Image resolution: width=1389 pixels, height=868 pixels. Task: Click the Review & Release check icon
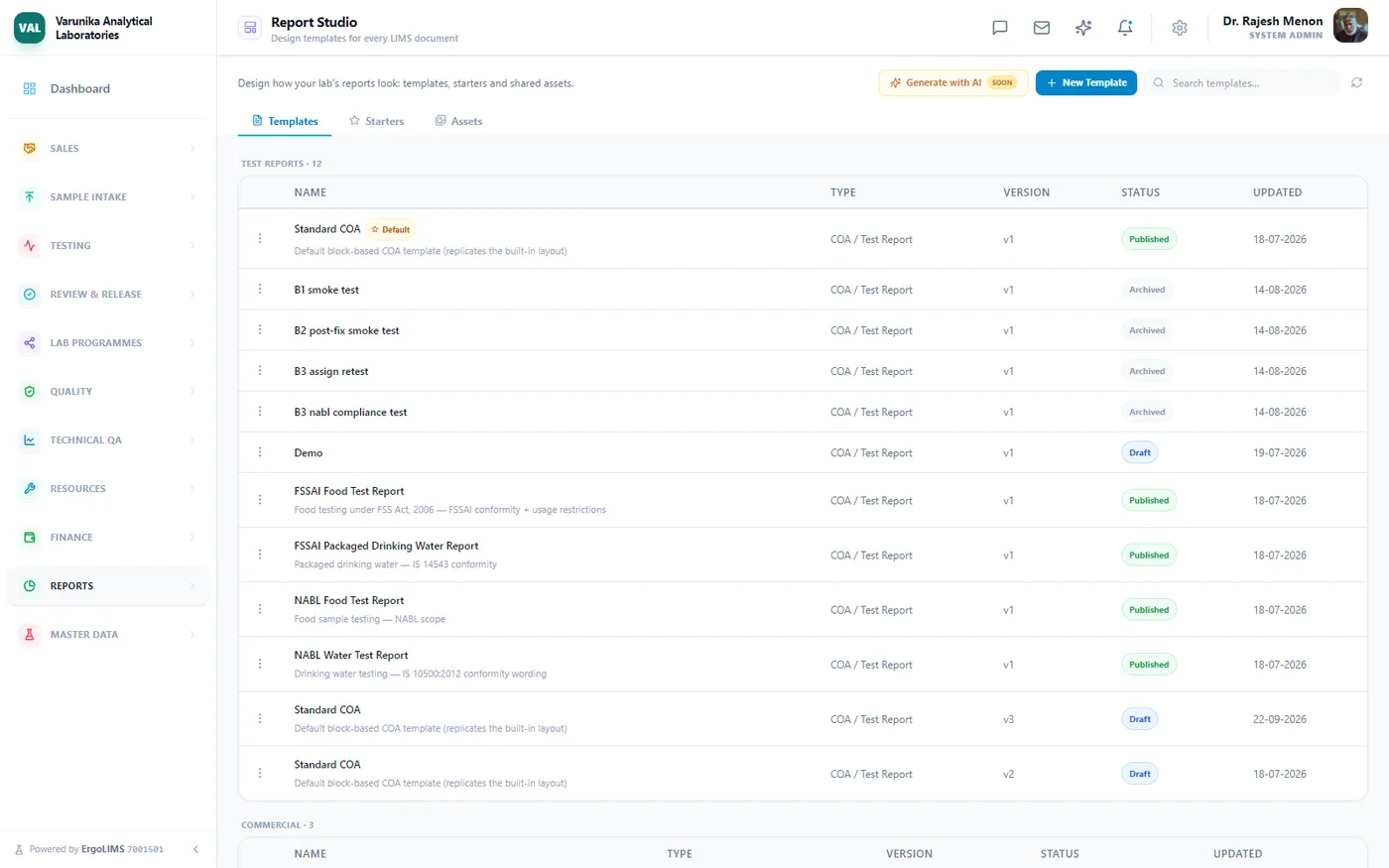pyautogui.click(x=30, y=295)
